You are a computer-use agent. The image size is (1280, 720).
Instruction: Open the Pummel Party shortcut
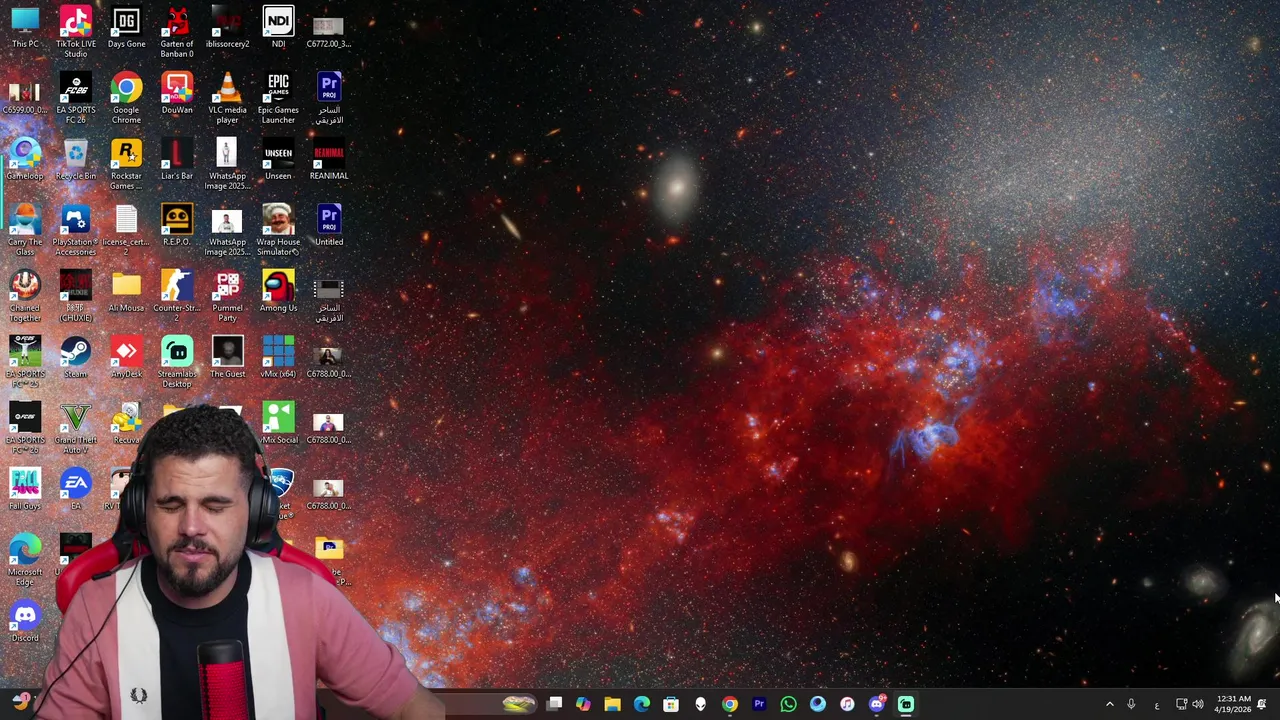(228, 296)
